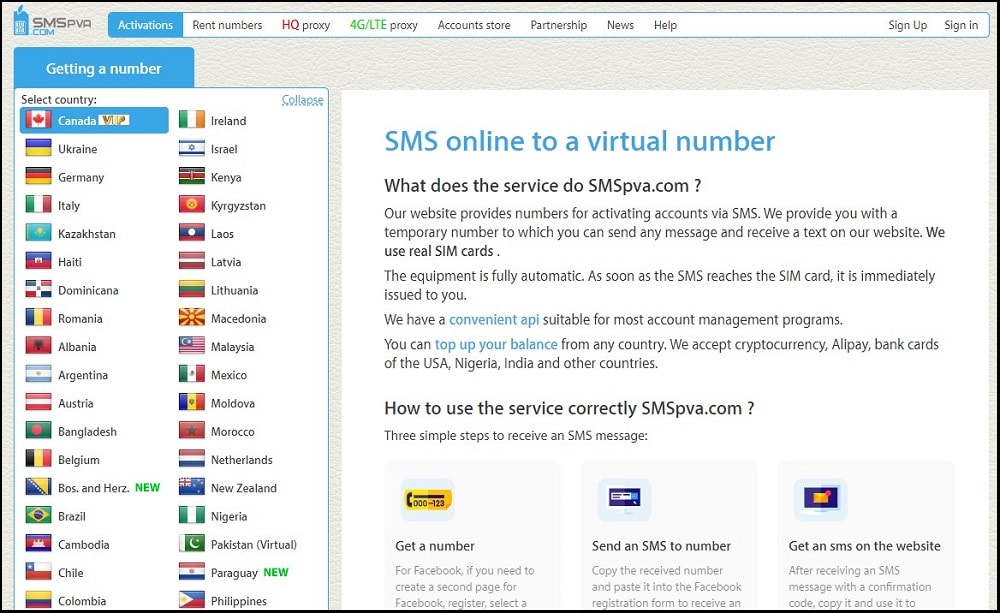This screenshot has width=1000, height=613.
Task: Click the Sign in link
Action: [961, 25]
